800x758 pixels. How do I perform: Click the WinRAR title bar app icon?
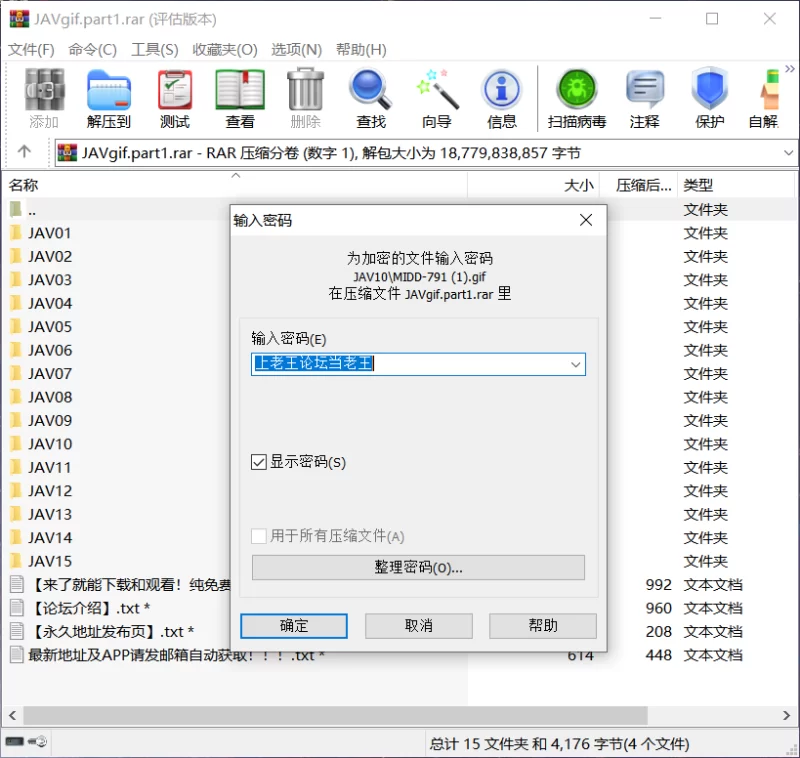(x=19, y=19)
